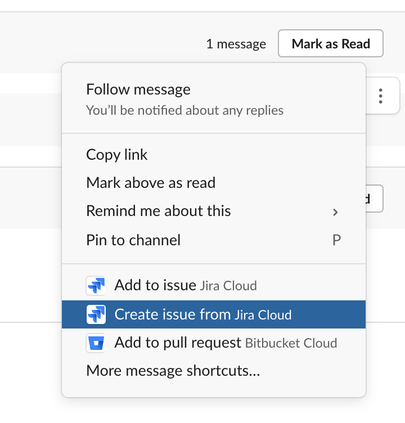Click the Bitbucket bucket icon
Screen dimensions: 405x423
click(x=96, y=343)
